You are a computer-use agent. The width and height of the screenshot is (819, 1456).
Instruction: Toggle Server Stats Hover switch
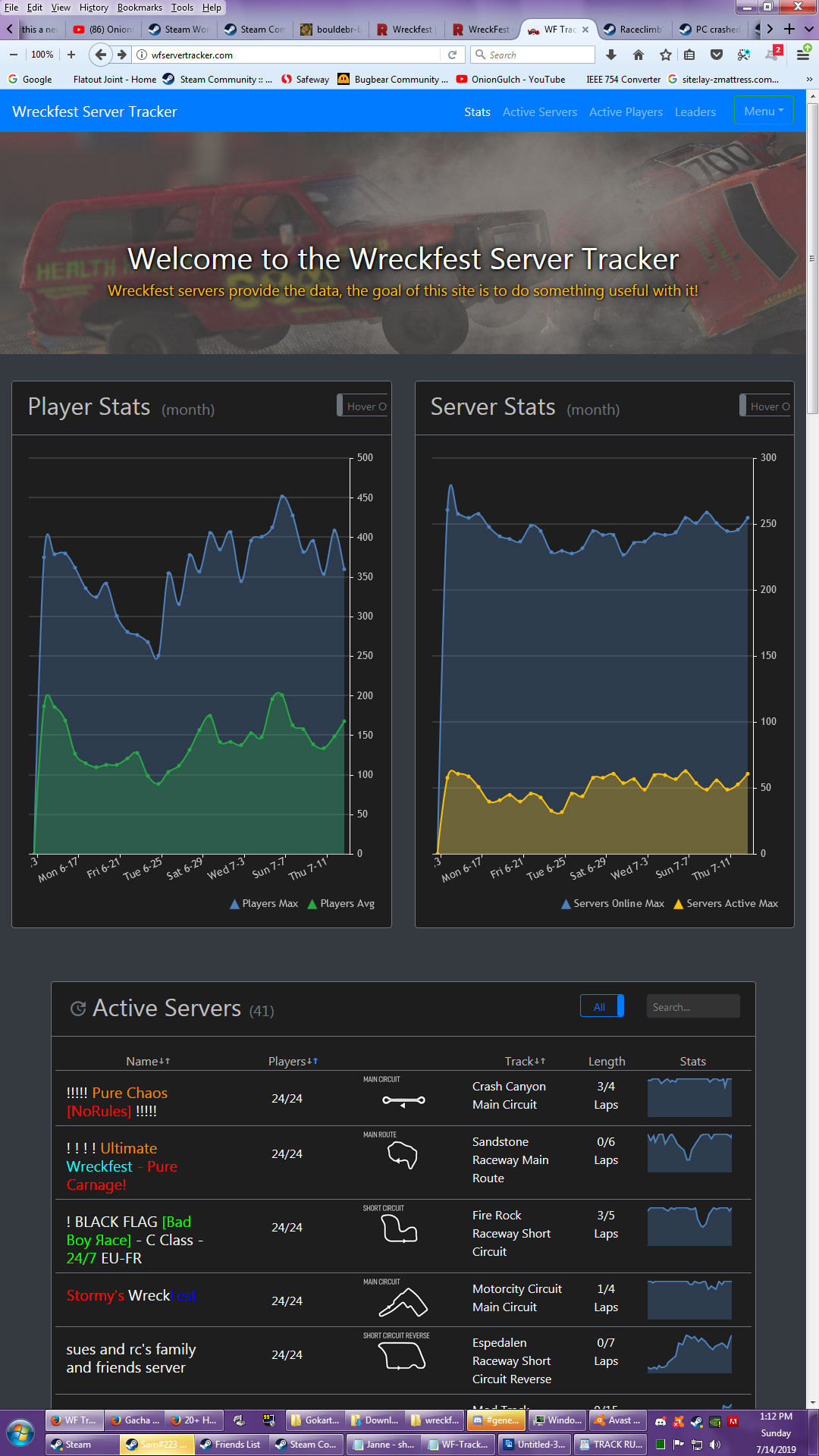coord(765,406)
